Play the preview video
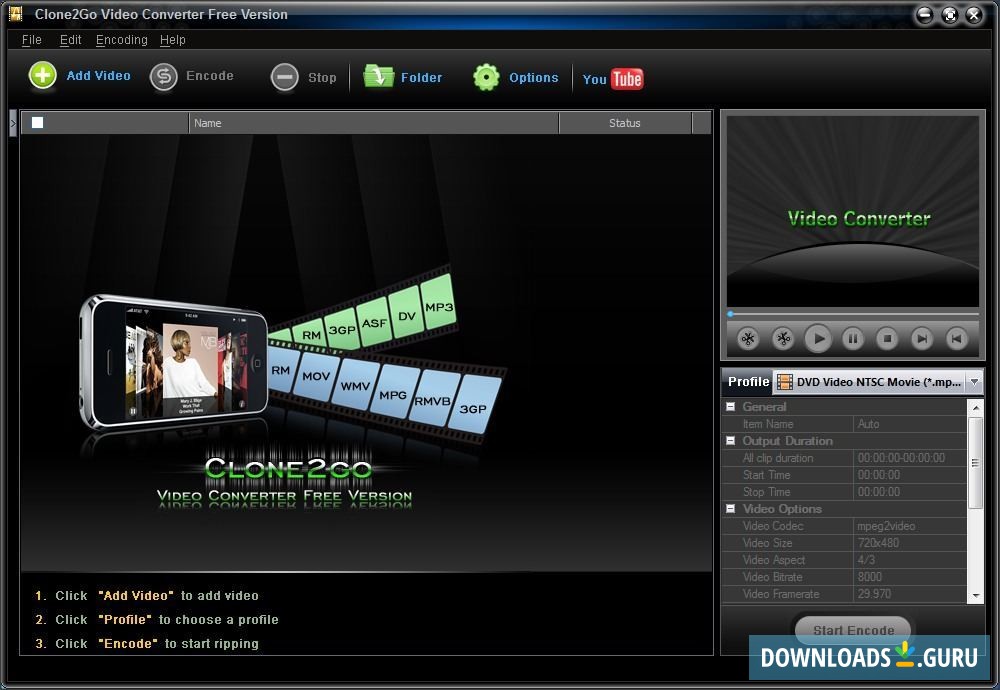 pos(818,339)
